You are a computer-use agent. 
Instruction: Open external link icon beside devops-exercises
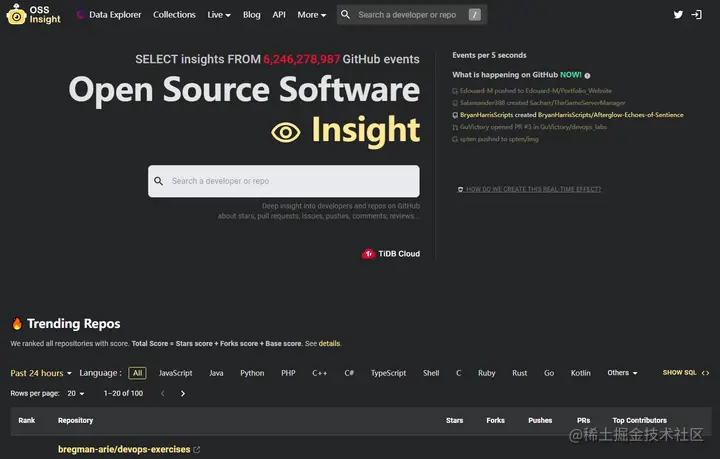(x=197, y=450)
